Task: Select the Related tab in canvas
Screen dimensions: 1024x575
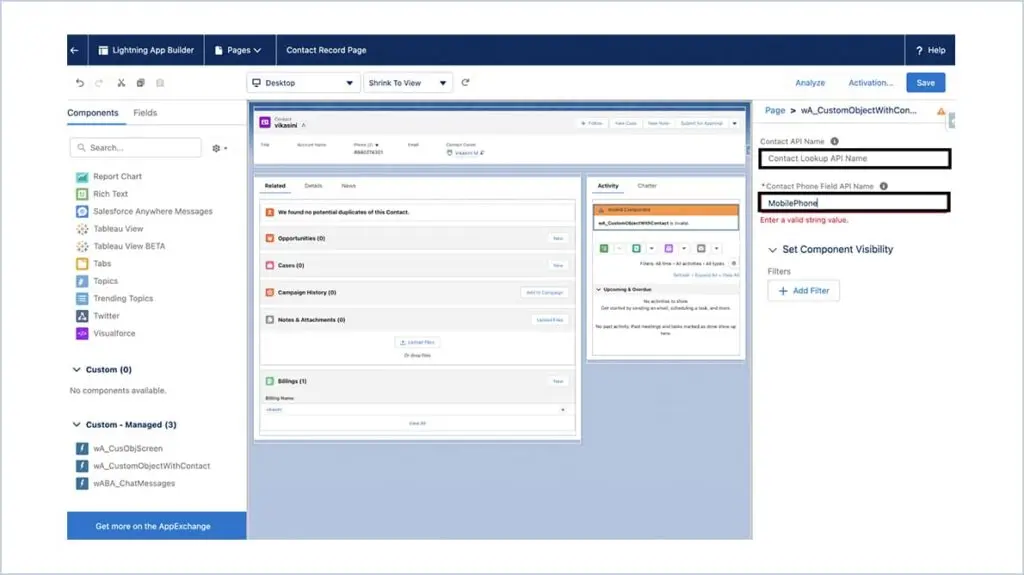Action: tap(275, 186)
